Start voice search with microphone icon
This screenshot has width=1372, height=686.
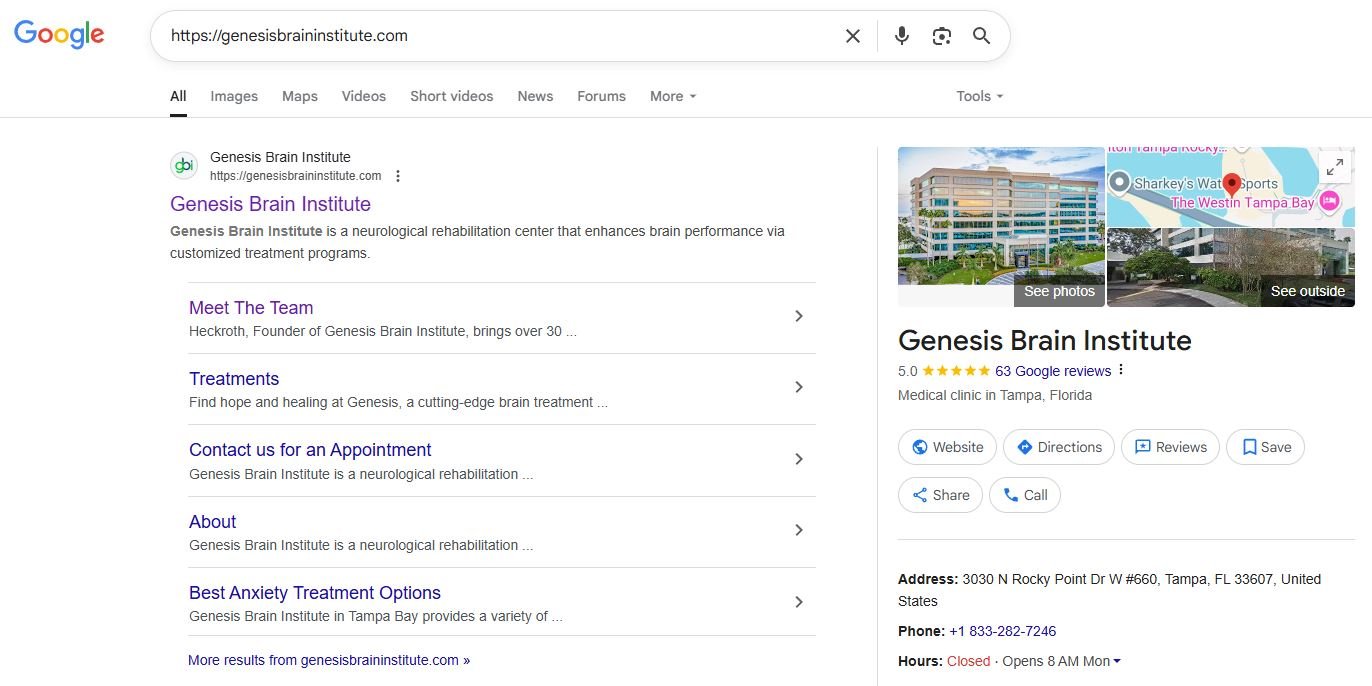[x=901, y=36]
